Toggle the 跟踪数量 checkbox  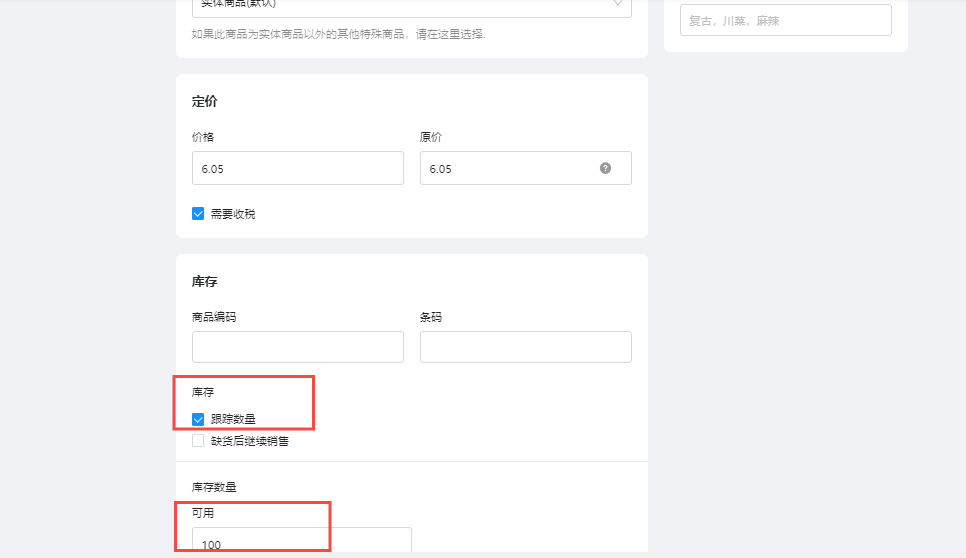tap(198, 419)
